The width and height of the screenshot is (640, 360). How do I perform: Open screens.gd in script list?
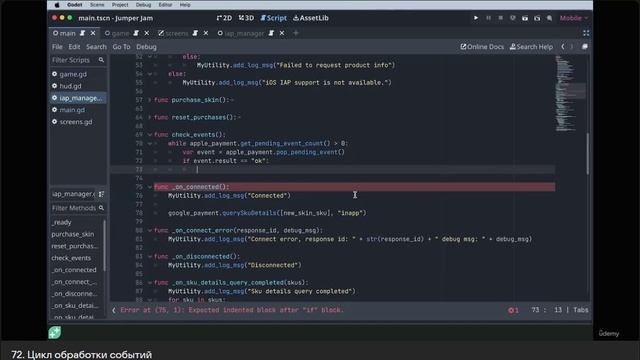76,122
